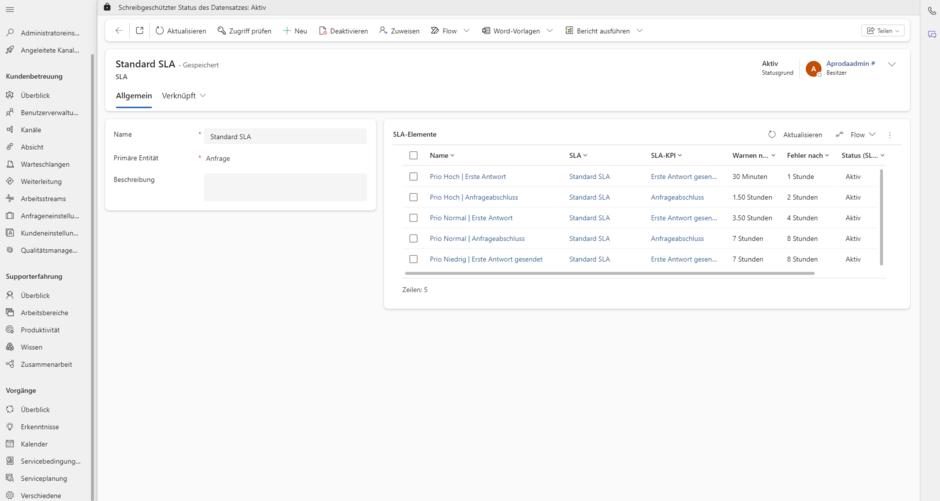Open Warteschlangen in the left navigation

(x=45, y=164)
